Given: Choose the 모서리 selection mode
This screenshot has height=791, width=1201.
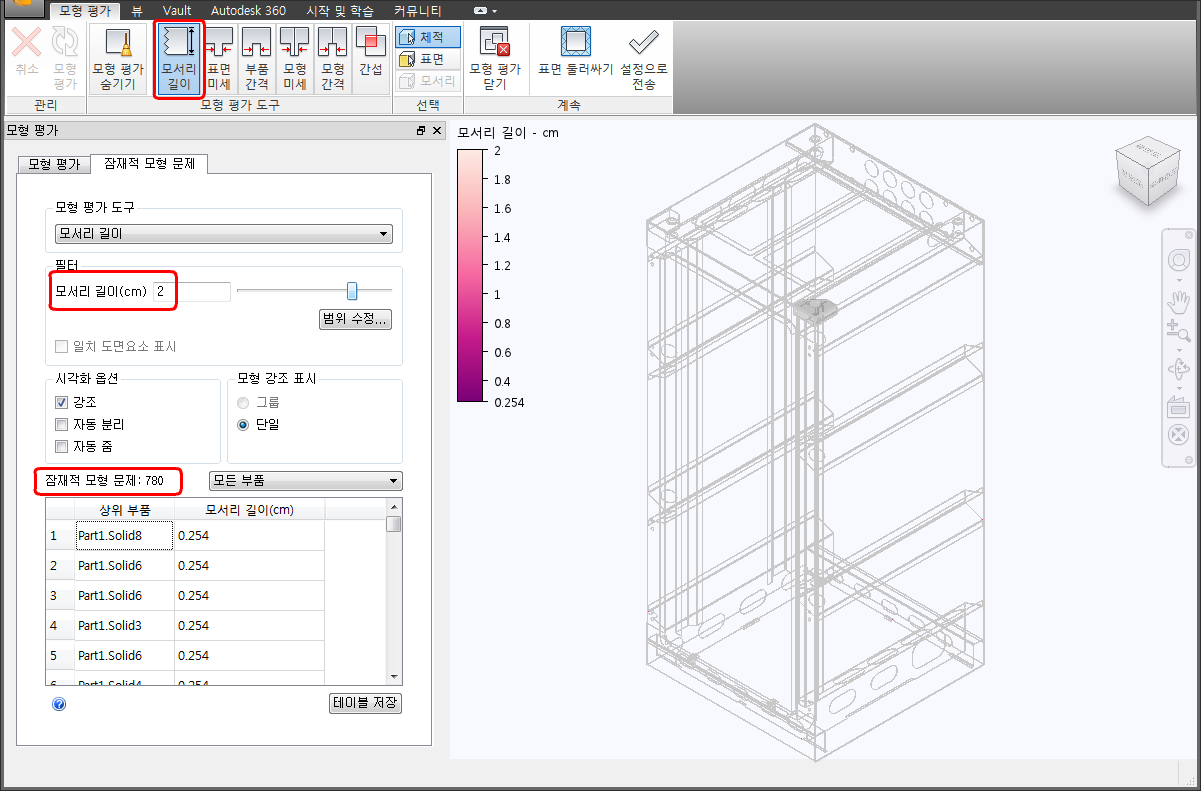Looking at the screenshot, I should 428,80.
